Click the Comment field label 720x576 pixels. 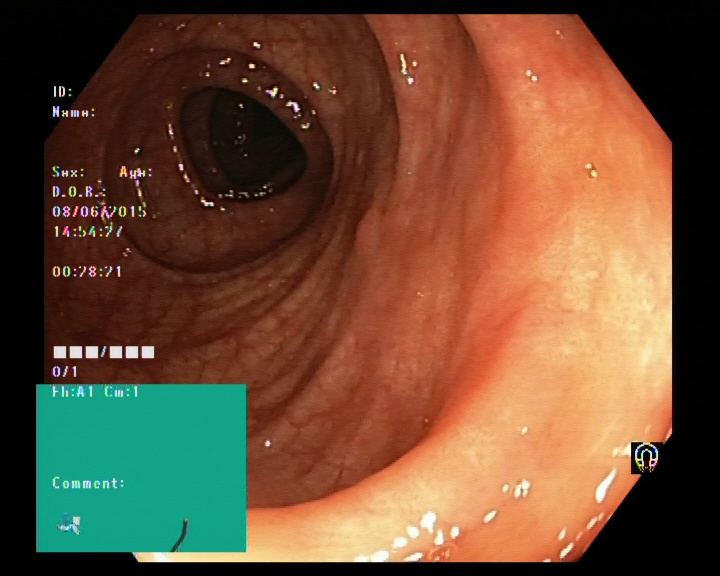tap(89, 483)
